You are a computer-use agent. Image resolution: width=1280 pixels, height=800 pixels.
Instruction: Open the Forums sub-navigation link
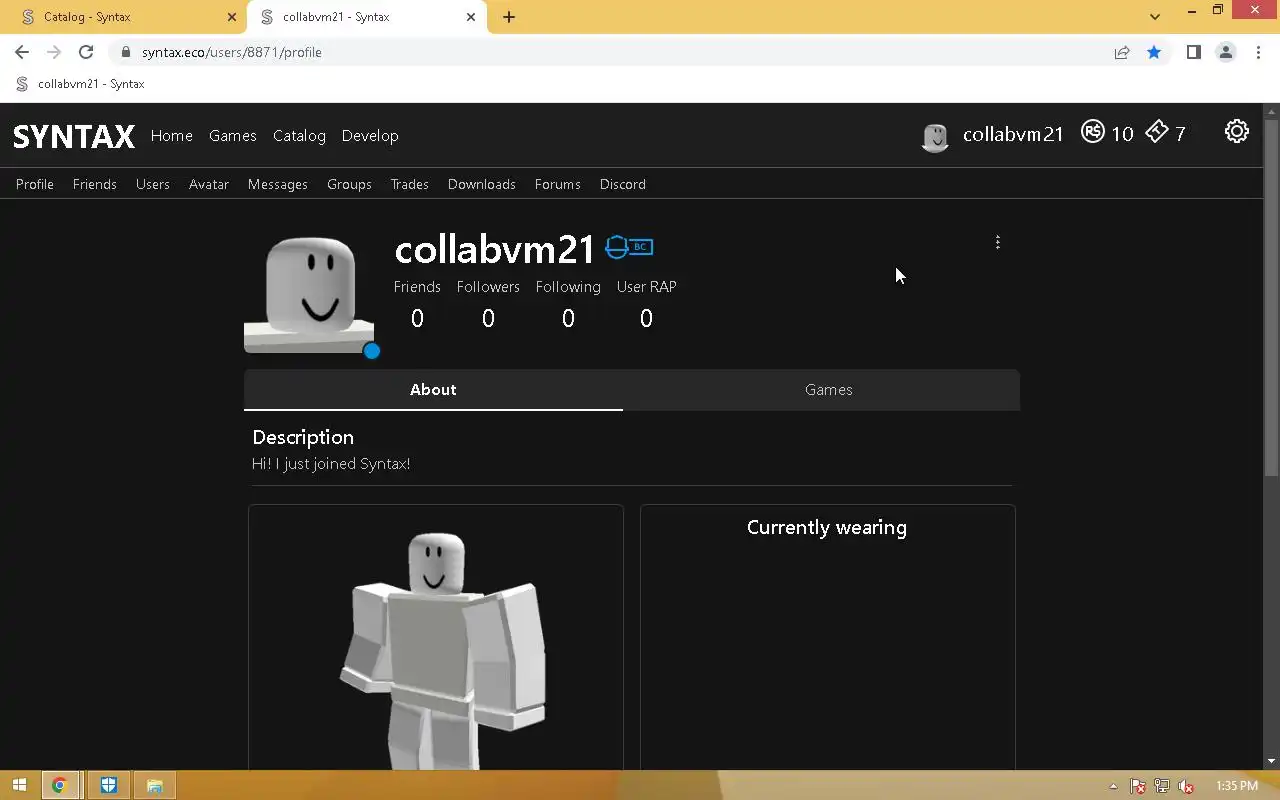pos(558,184)
